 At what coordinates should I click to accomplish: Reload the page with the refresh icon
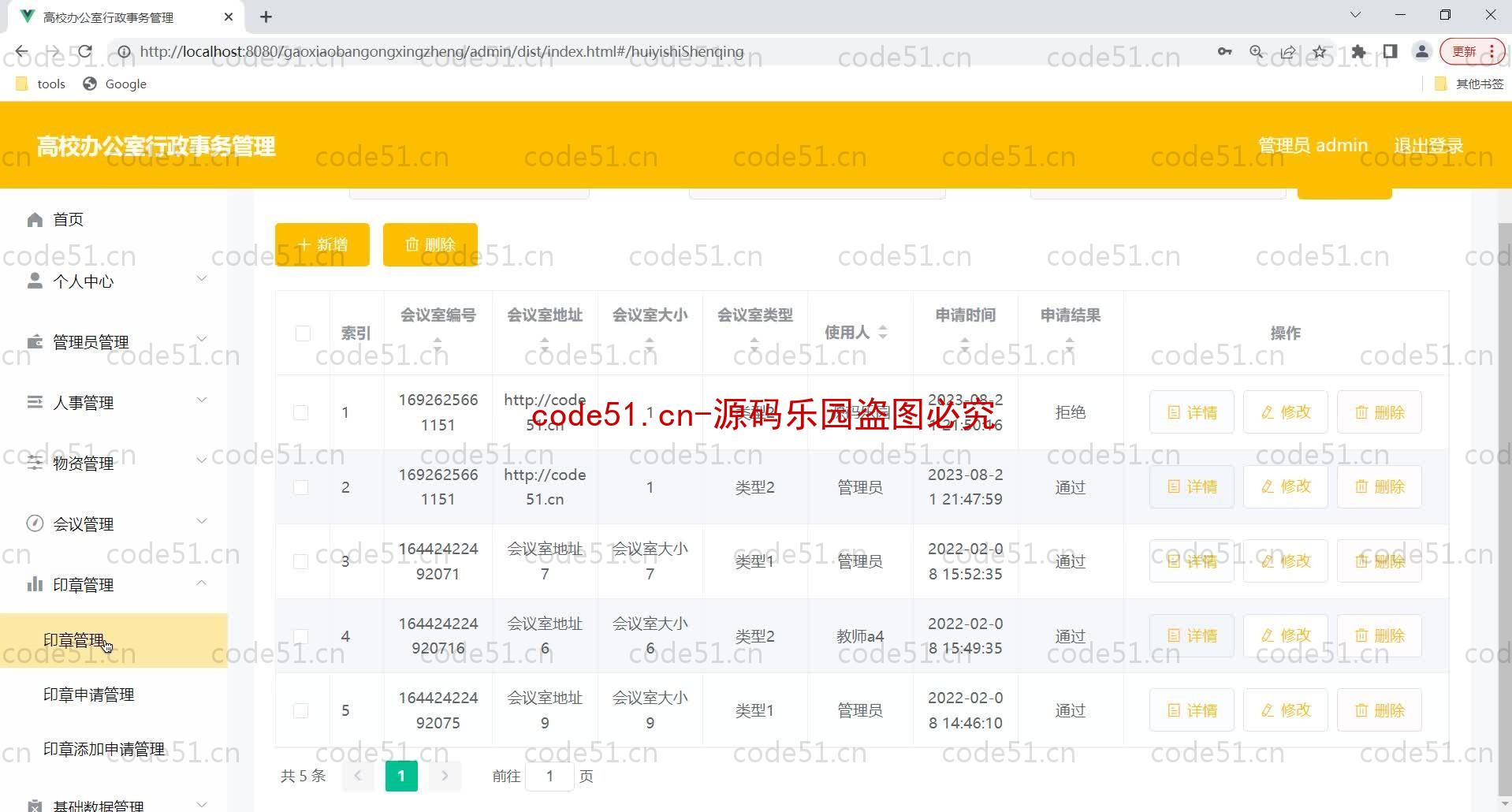tap(84, 52)
